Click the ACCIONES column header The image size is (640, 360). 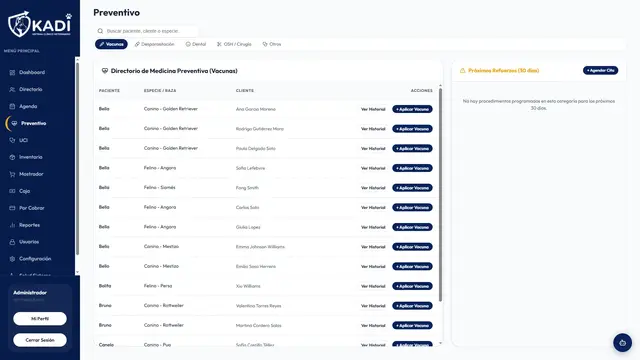tap(422, 91)
